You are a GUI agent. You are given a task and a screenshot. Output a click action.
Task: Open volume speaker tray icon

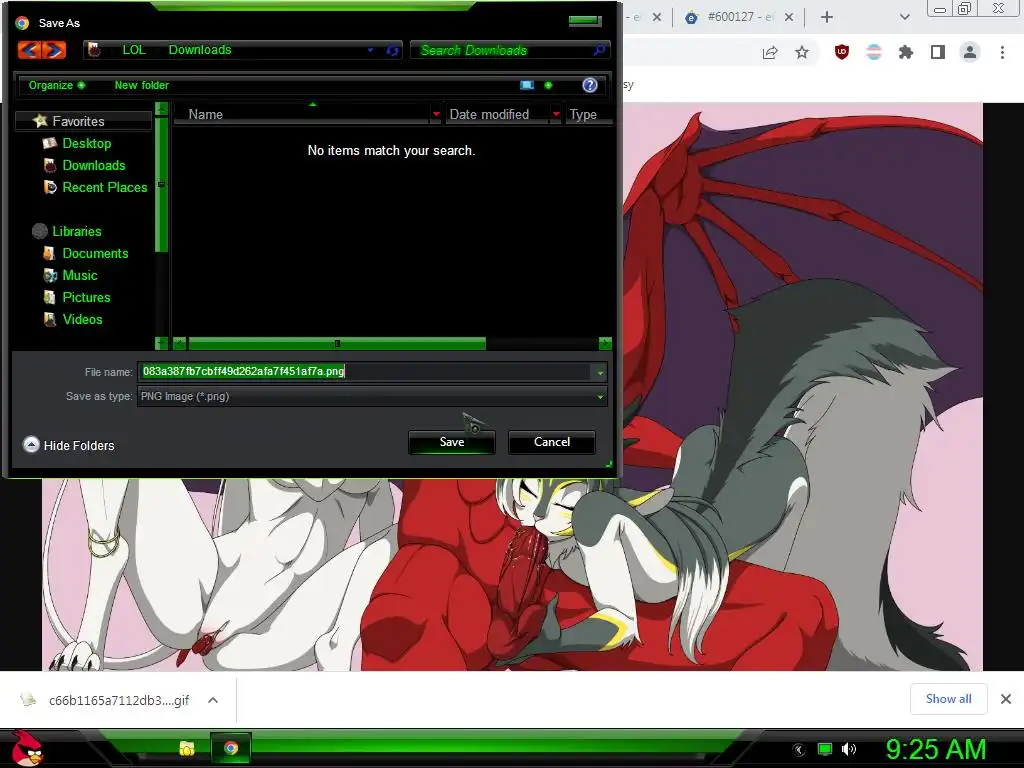coord(849,750)
